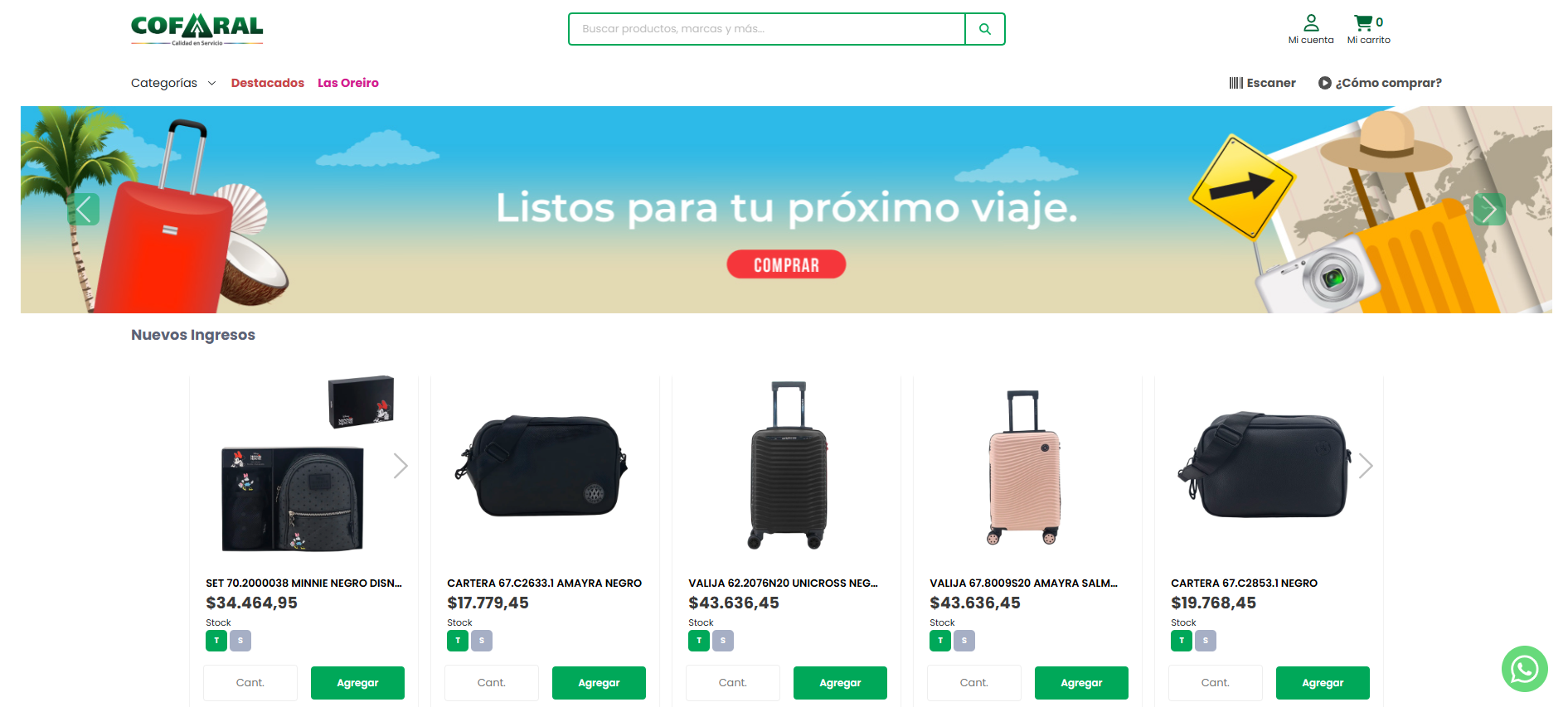Click the red COMPRAR banner button
Viewport: 1568px width, 707px height.
[786, 264]
